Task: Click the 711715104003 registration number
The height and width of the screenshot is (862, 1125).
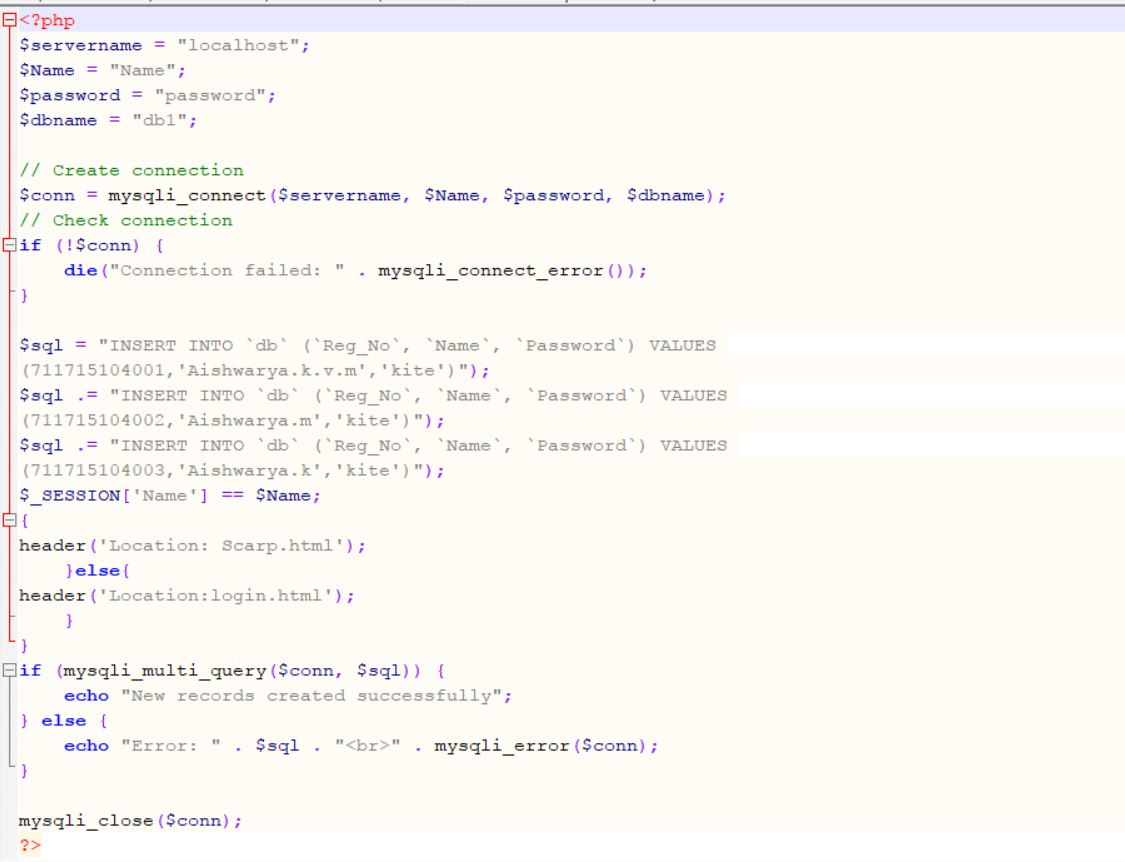Action: [98, 471]
